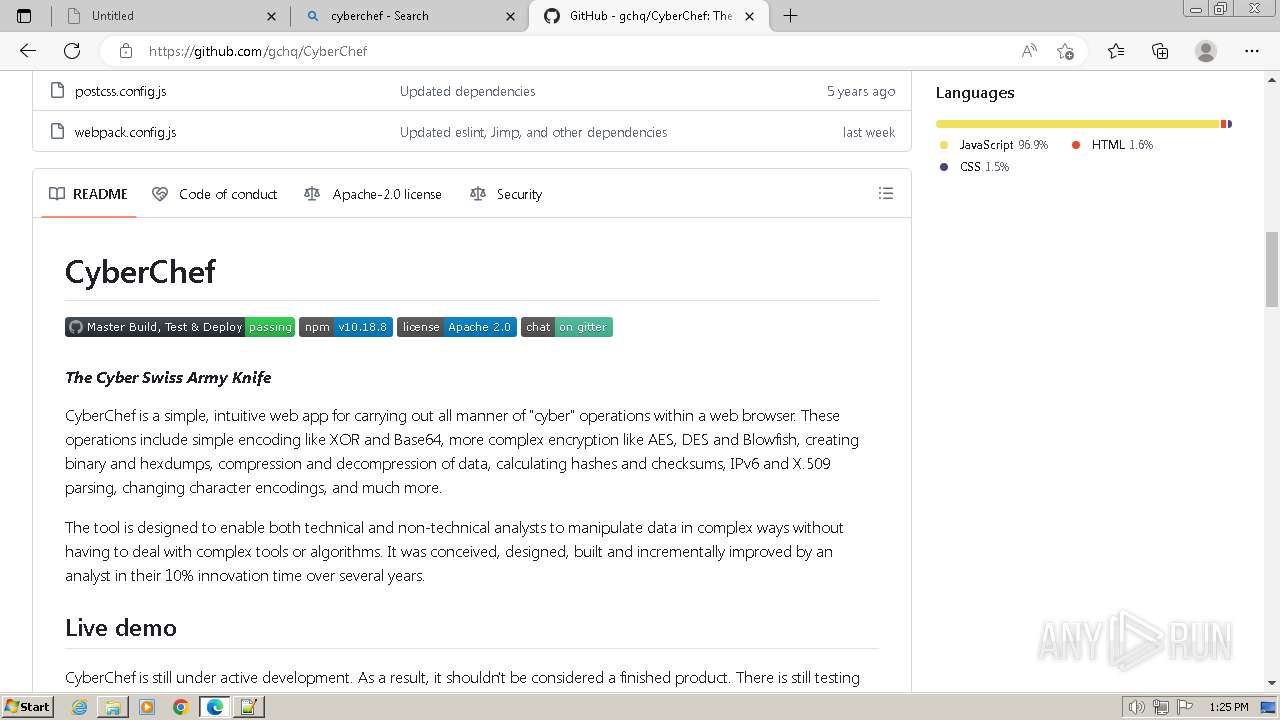
Task: Open the Collections icon
Action: coord(1160,51)
